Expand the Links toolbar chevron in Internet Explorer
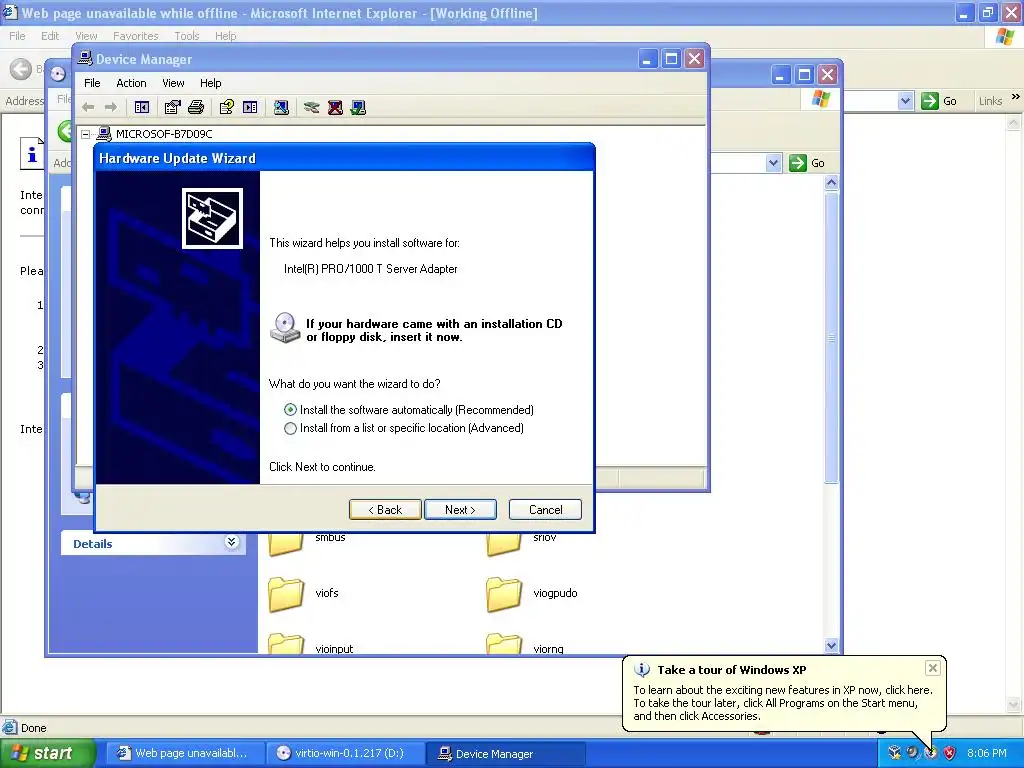The width and height of the screenshot is (1024, 768). pyautogui.click(x=1016, y=97)
